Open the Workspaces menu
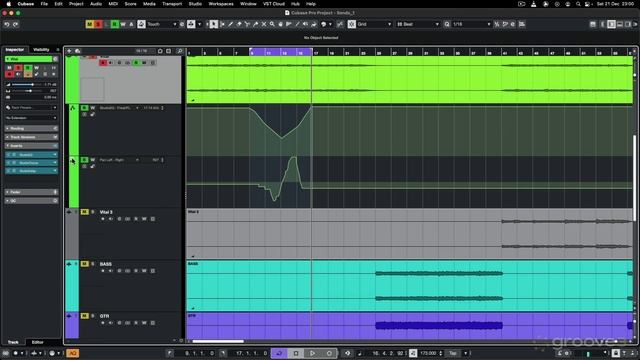Screen dimensions: 640x360 click(221, 4)
